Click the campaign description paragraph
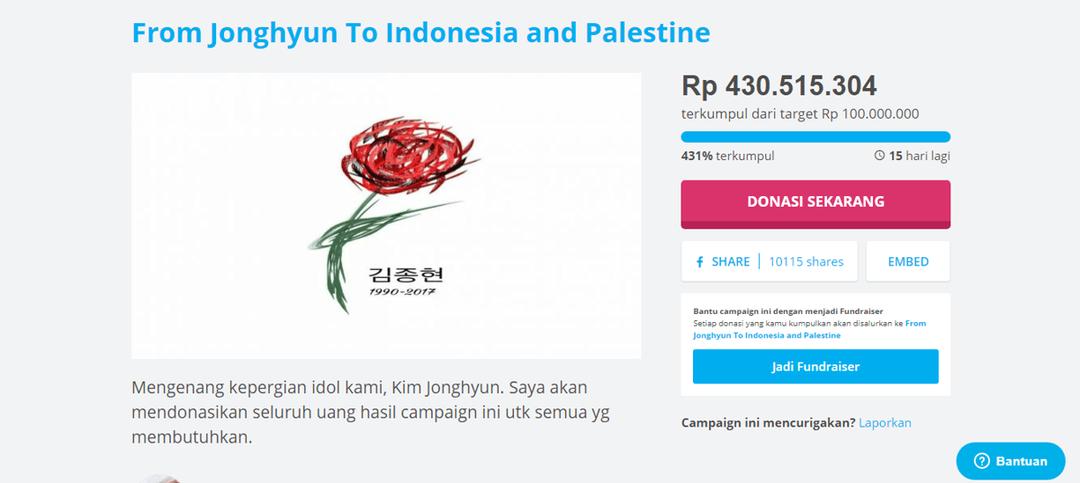The width and height of the screenshot is (1080, 483). tap(371, 412)
